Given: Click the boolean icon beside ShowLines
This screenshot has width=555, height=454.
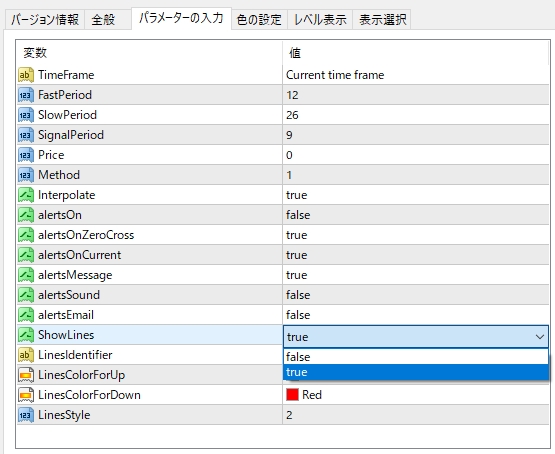Looking at the screenshot, I should (x=26, y=335).
